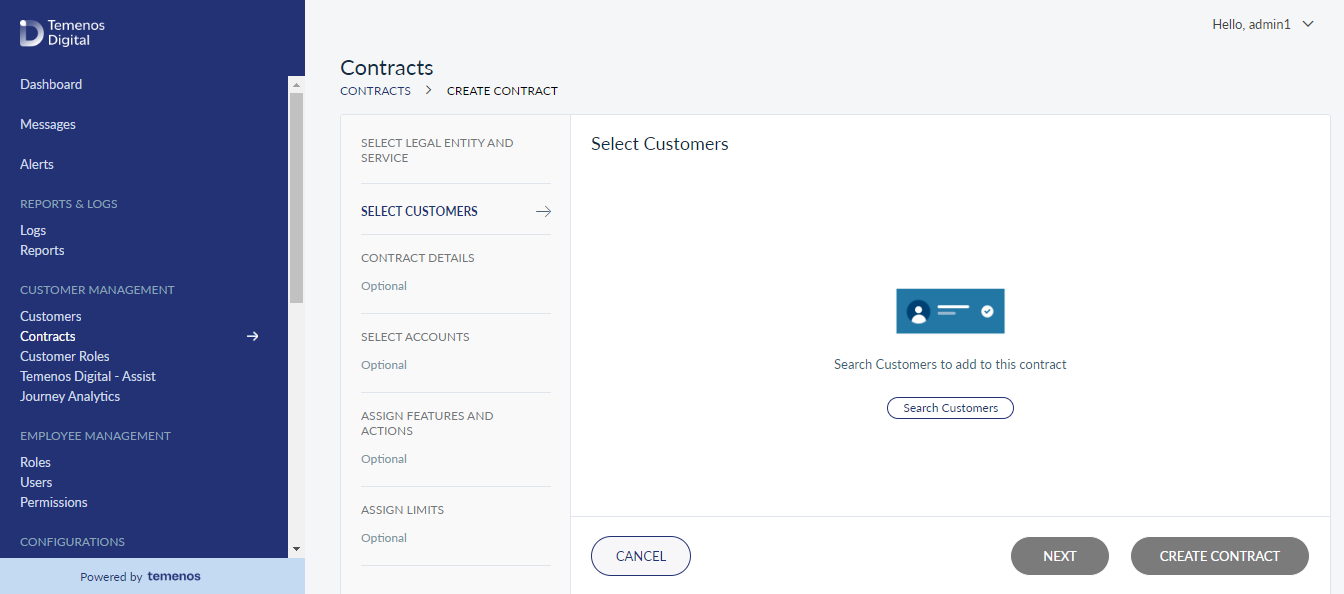Click the breadcrumb chevron separator
The height and width of the screenshot is (594, 1344).
point(428,90)
